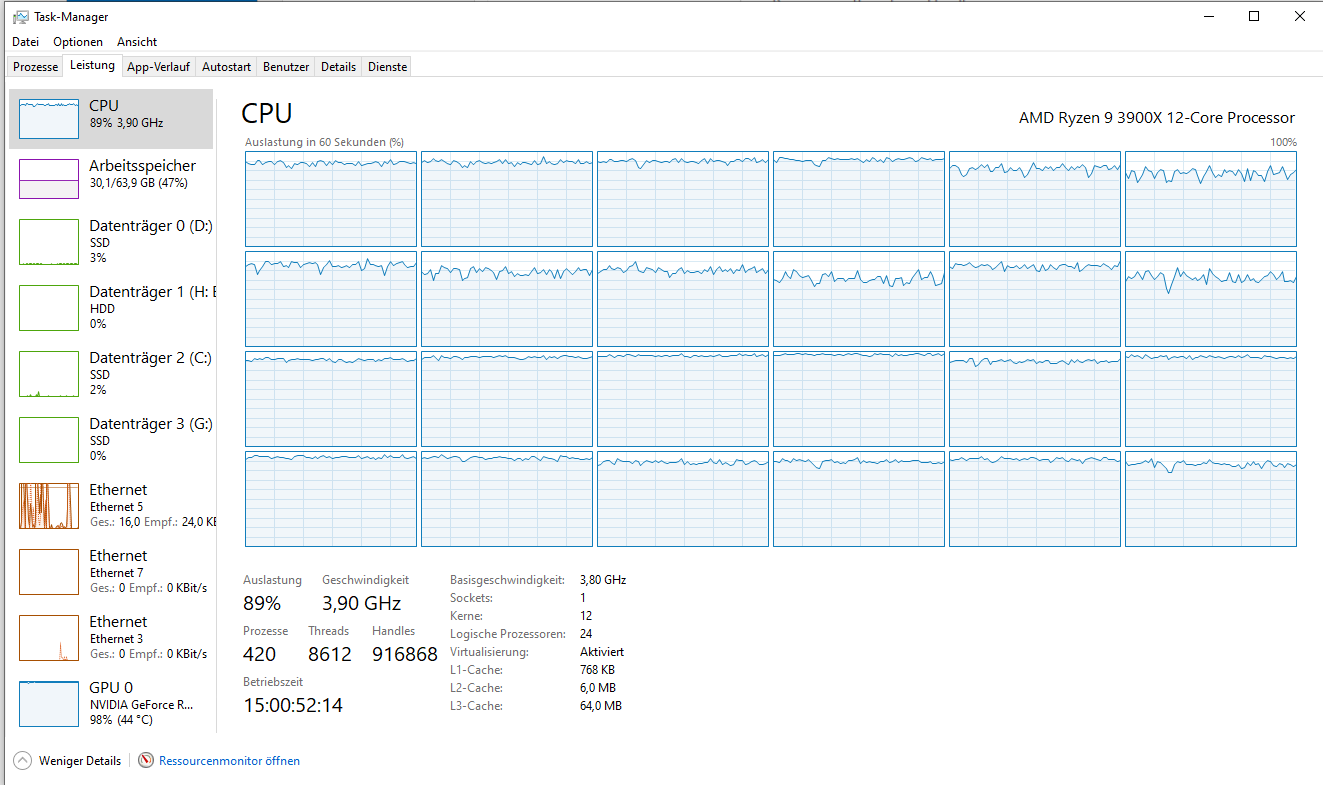The width and height of the screenshot is (1323, 785).
Task: Select Ethernet 7 network graph thumbnail
Action: pyautogui.click(x=49, y=572)
